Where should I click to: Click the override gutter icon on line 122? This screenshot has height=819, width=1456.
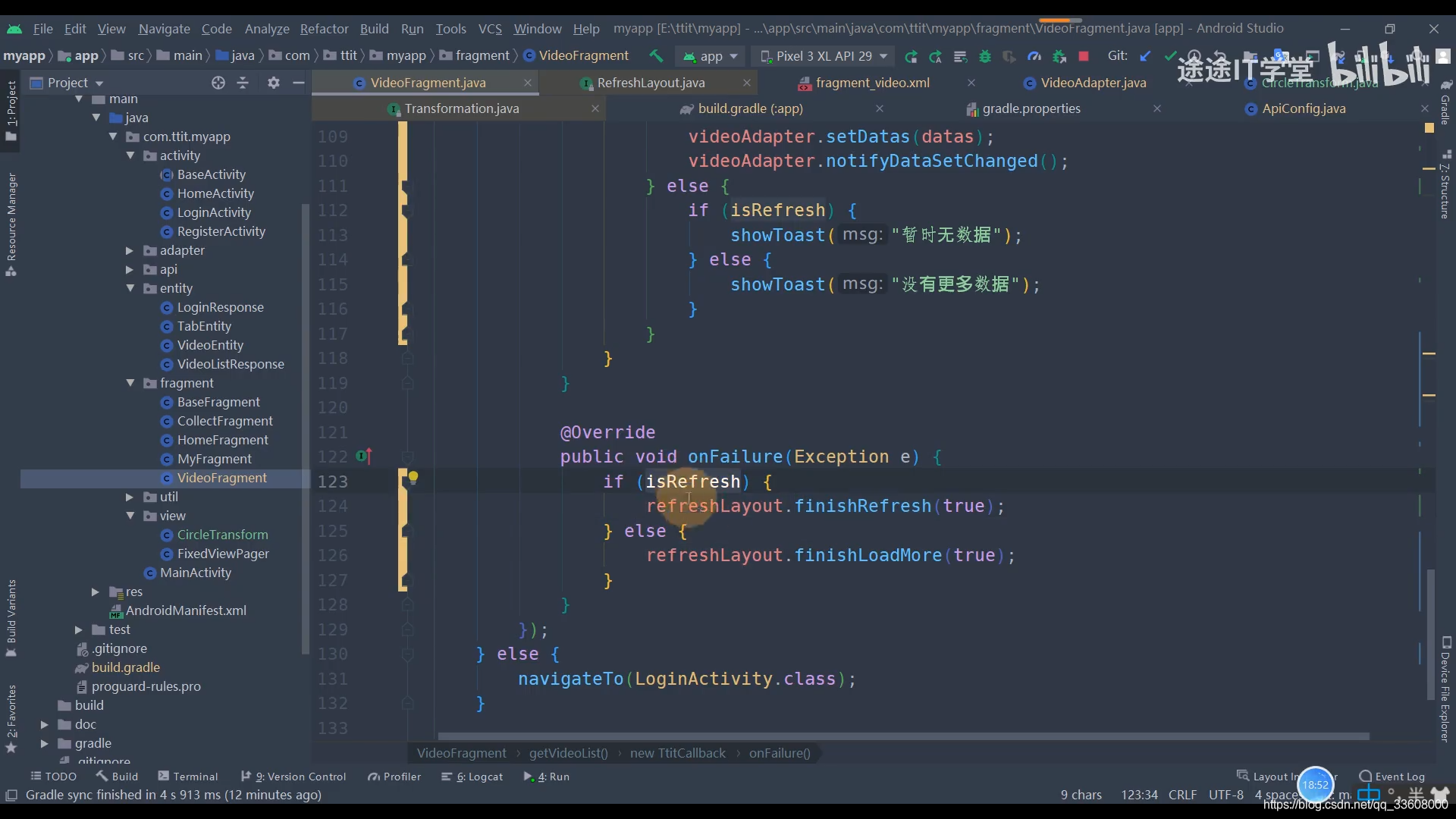pos(364,457)
